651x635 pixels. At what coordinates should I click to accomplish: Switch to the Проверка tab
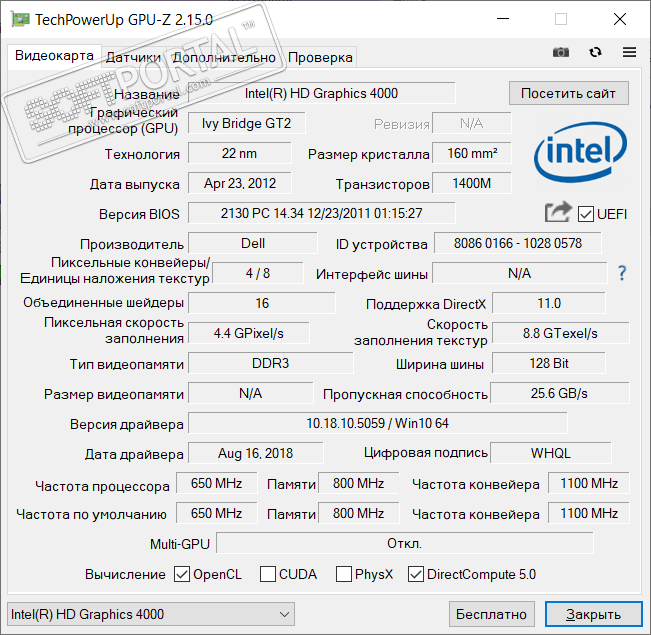pos(320,57)
